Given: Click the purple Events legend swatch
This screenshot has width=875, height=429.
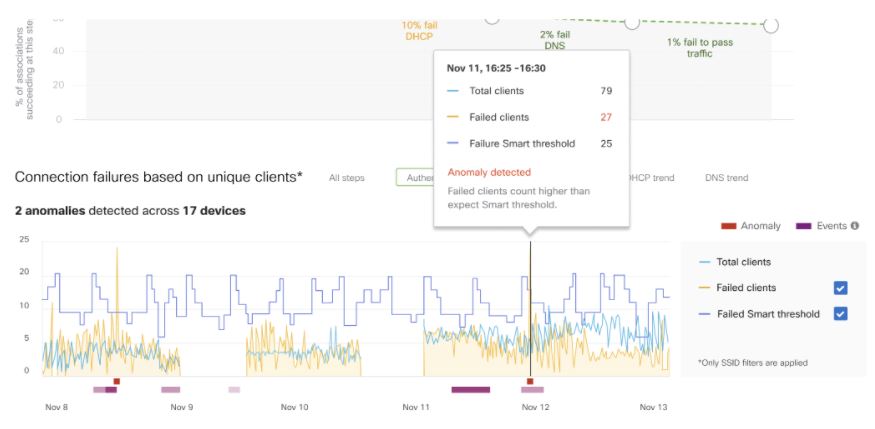Looking at the screenshot, I should click(805, 226).
